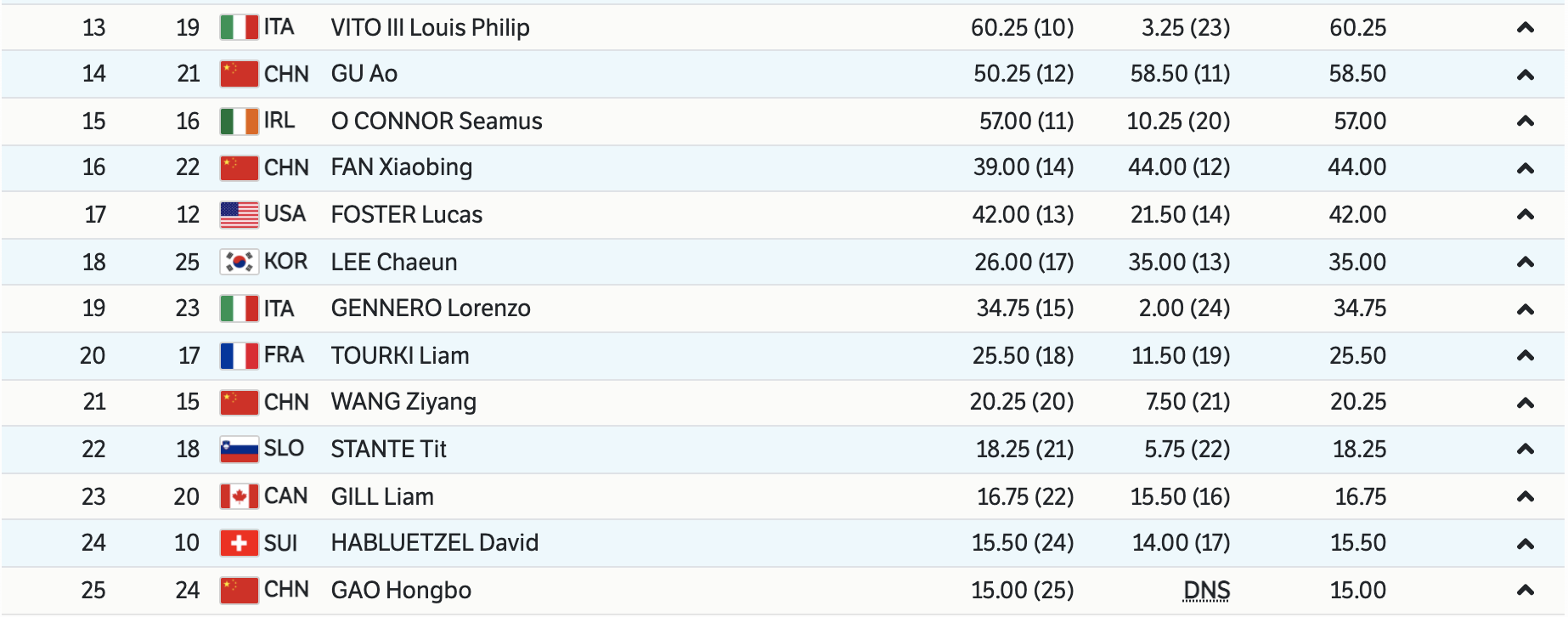
Task: Click the USA flag icon
Action: (239, 215)
